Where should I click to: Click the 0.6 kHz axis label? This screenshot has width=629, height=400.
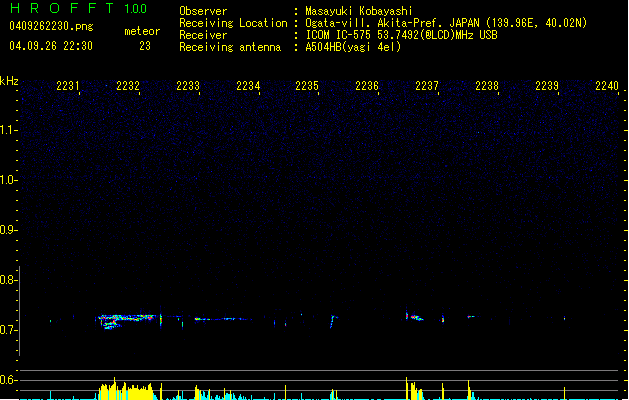tap(8, 380)
